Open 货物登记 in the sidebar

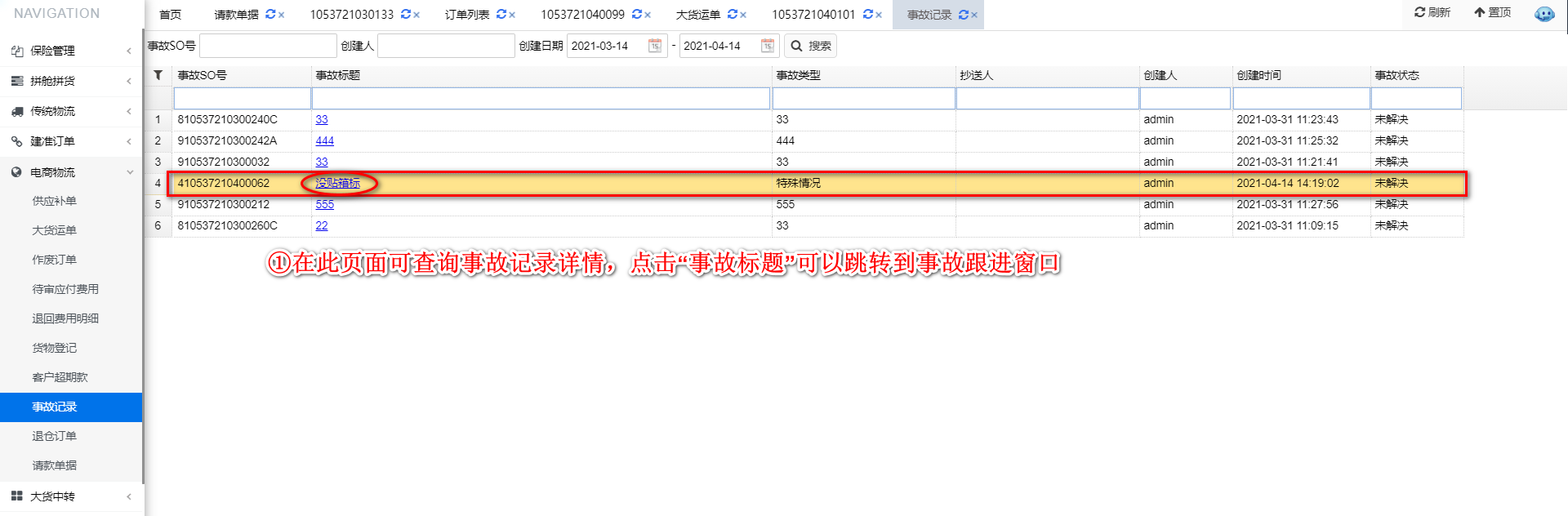click(x=55, y=348)
